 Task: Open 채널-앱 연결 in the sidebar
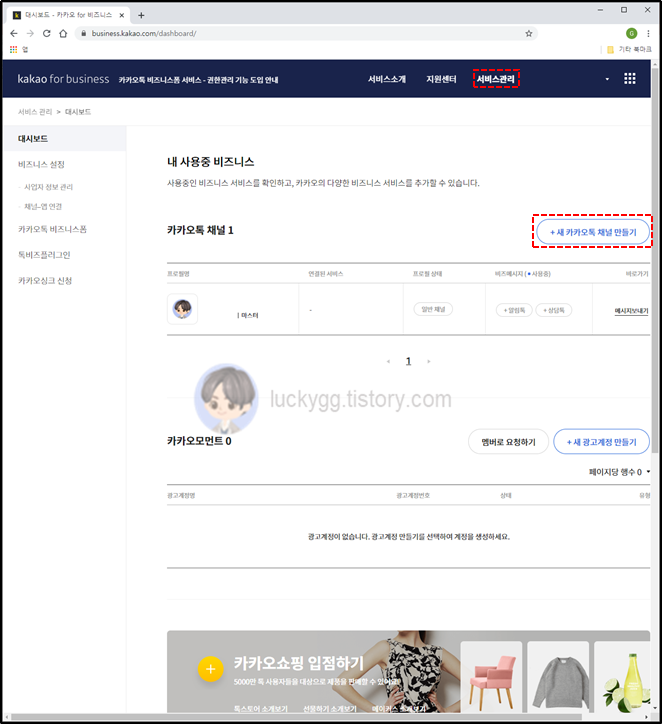coord(42,206)
